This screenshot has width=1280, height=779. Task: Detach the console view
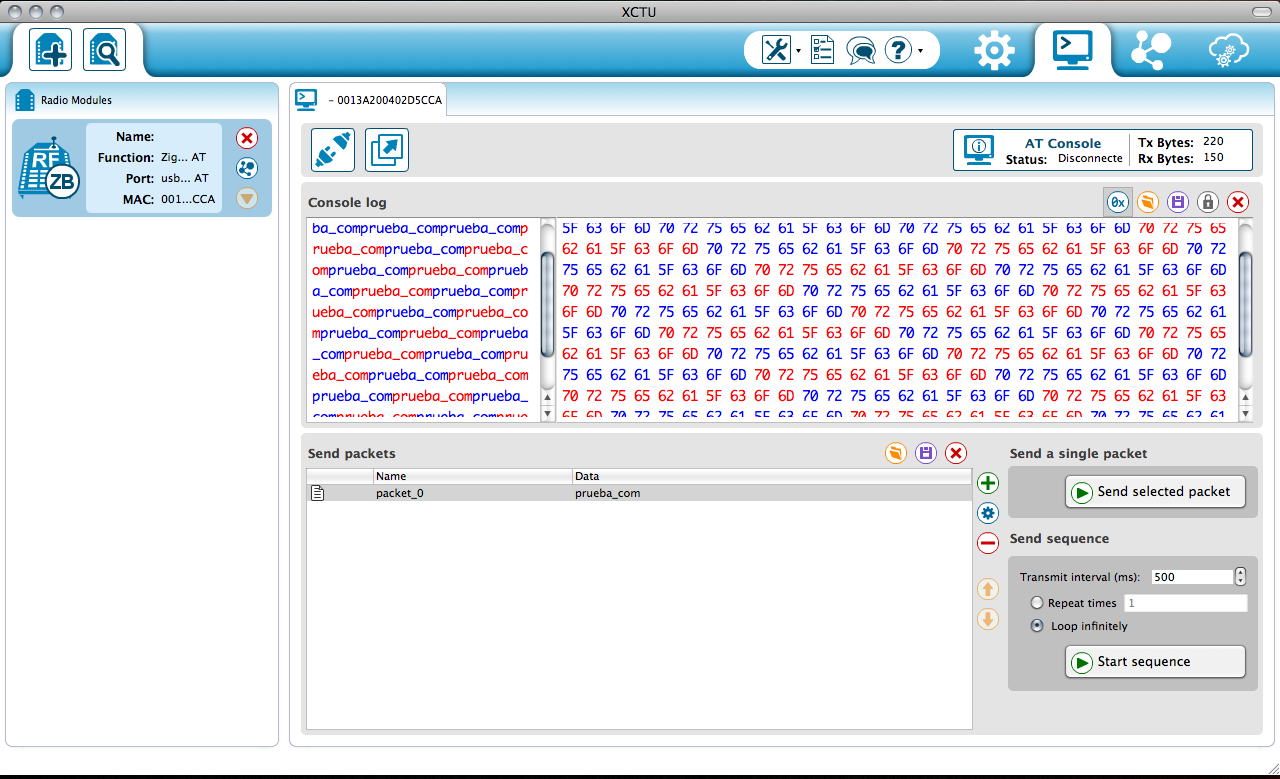pos(387,150)
